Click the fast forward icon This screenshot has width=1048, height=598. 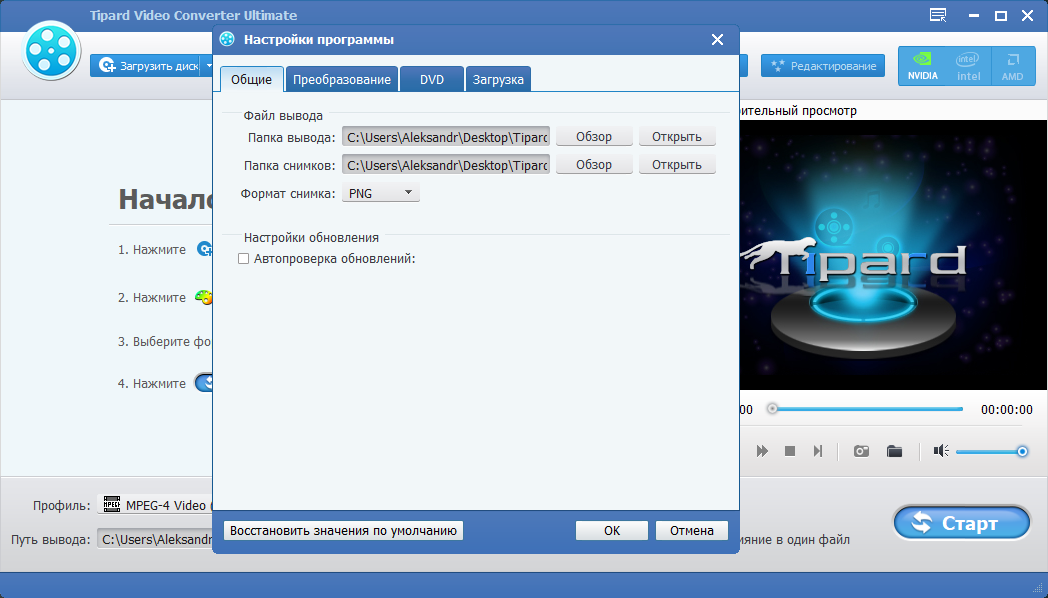coord(762,451)
